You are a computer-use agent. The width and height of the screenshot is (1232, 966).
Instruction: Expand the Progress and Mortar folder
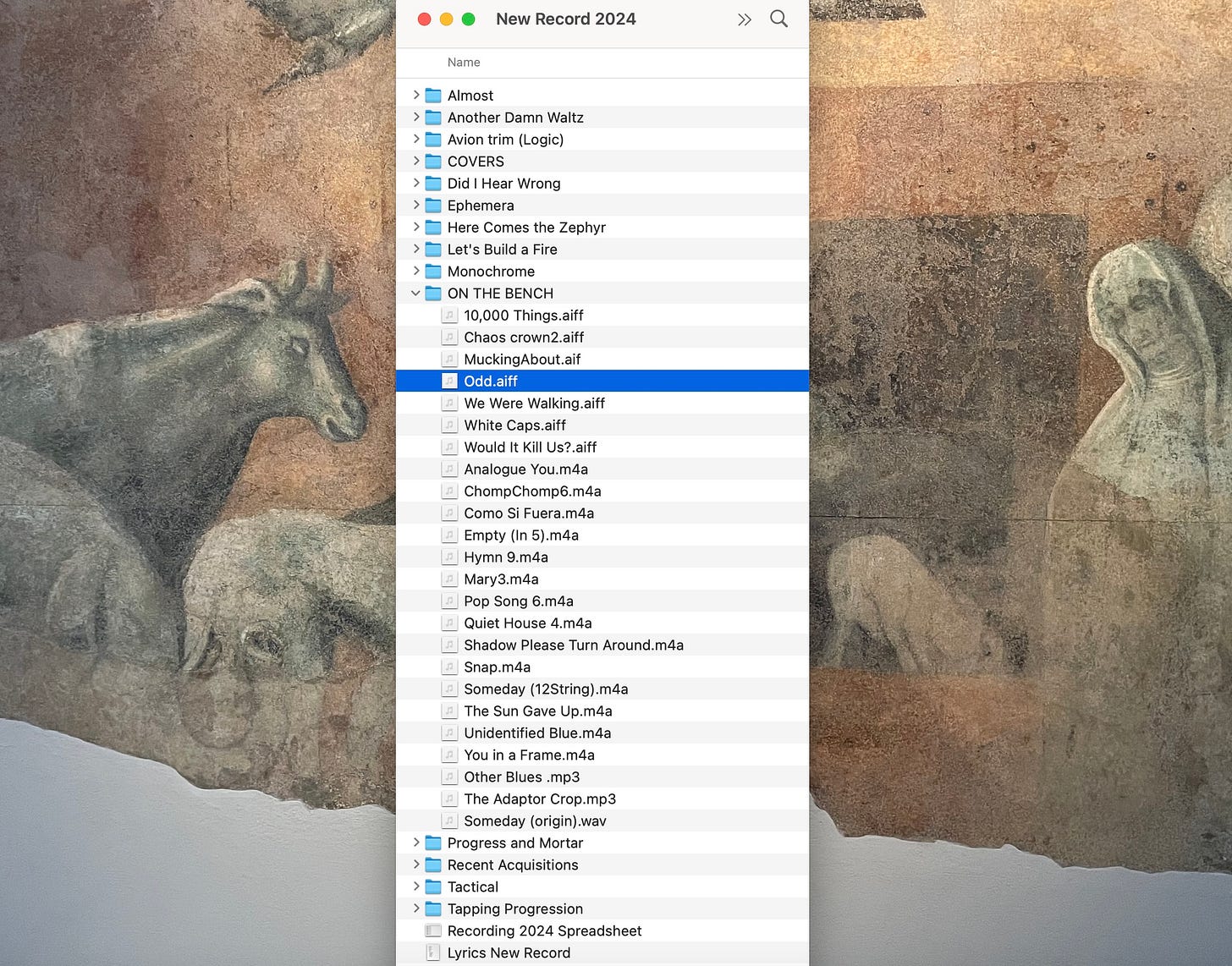click(415, 843)
